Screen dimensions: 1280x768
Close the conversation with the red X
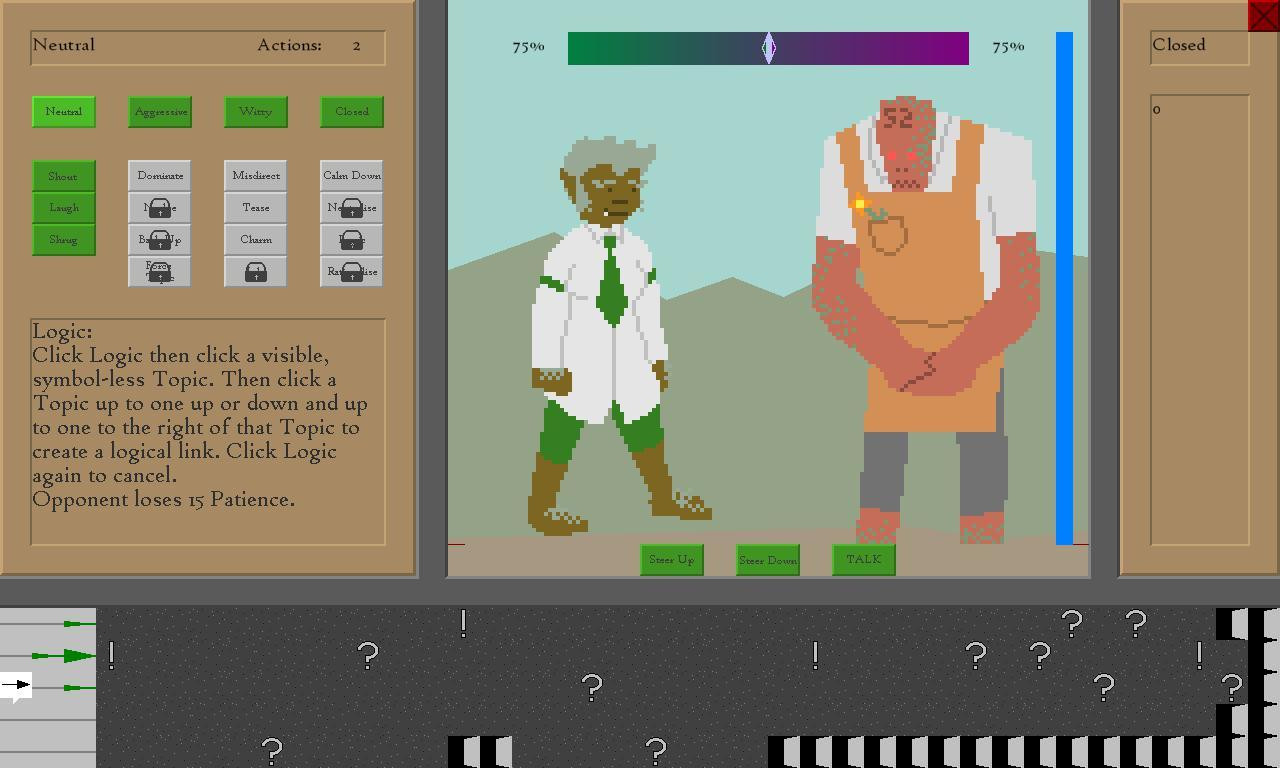pyautogui.click(x=1263, y=16)
